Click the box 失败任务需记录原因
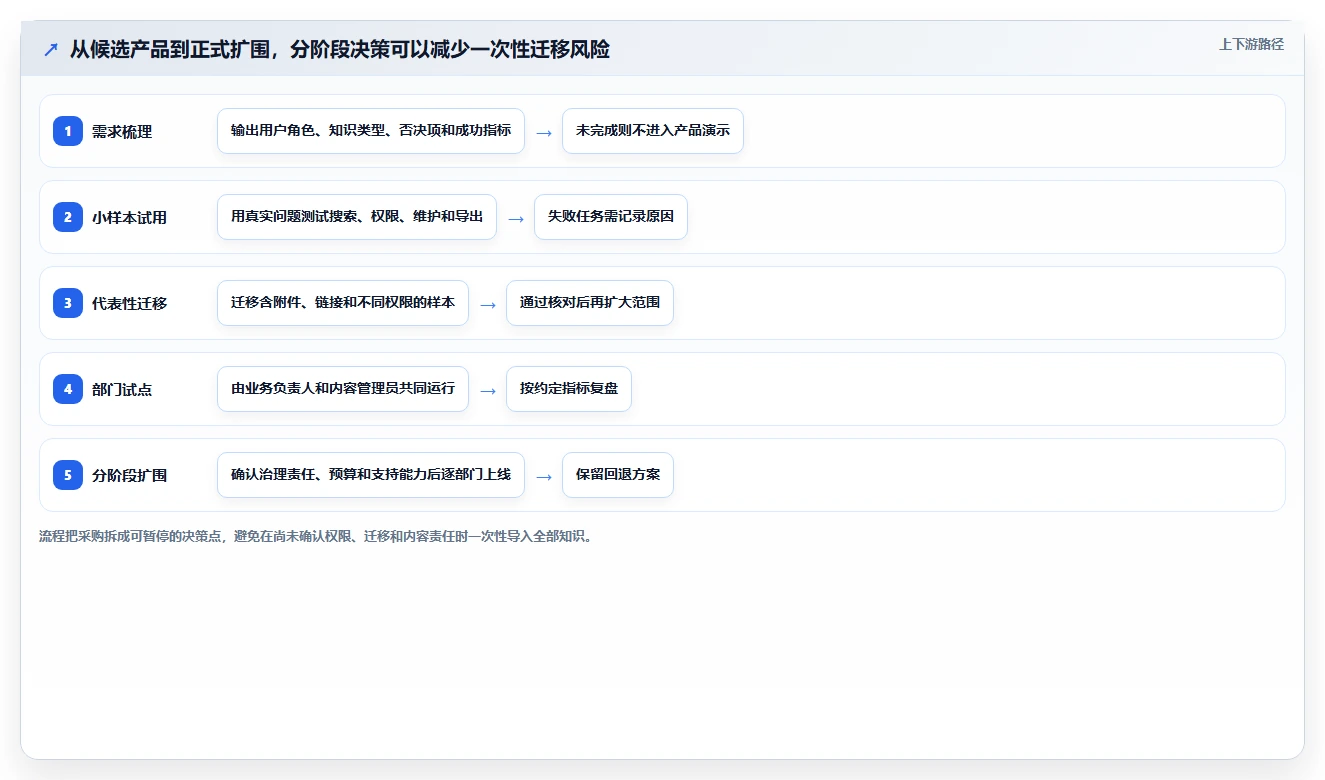 pyautogui.click(x=611, y=217)
